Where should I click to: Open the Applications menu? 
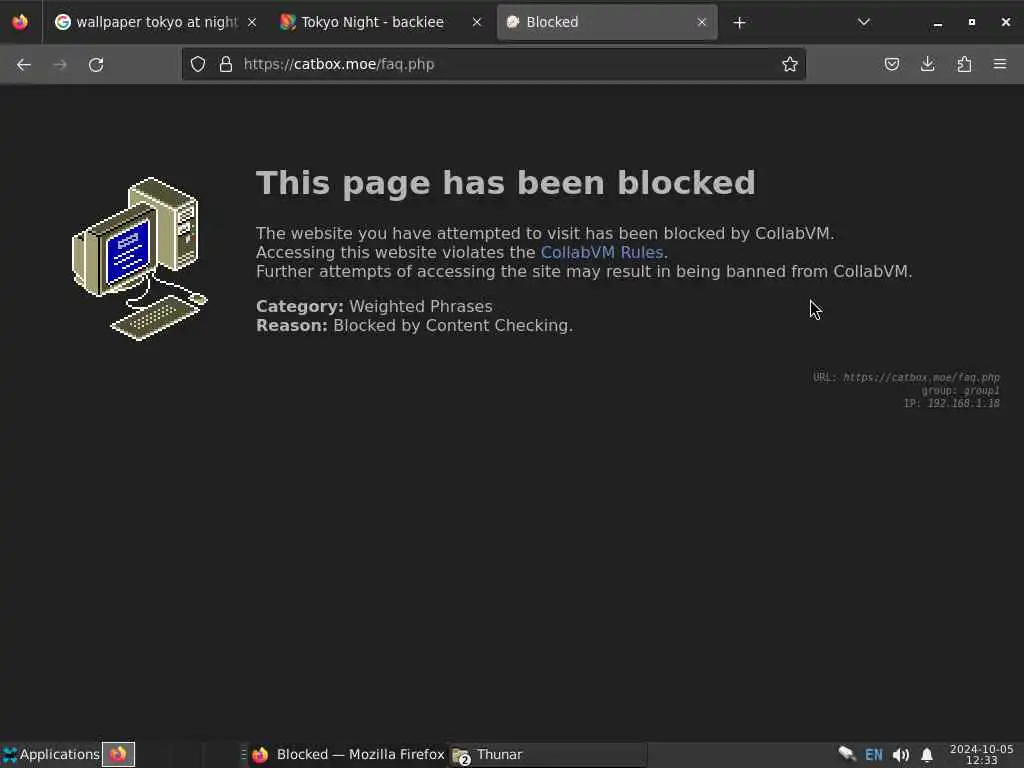pos(51,754)
